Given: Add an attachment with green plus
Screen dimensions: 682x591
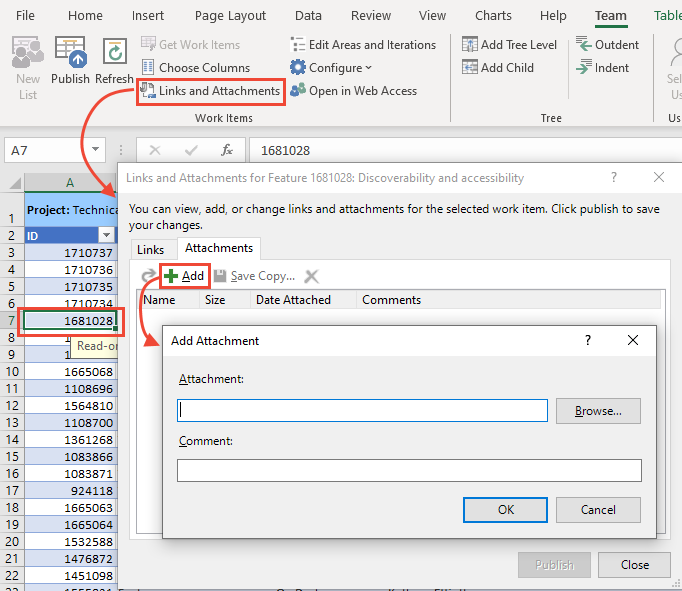Looking at the screenshot, I should [x=183, y=276].
